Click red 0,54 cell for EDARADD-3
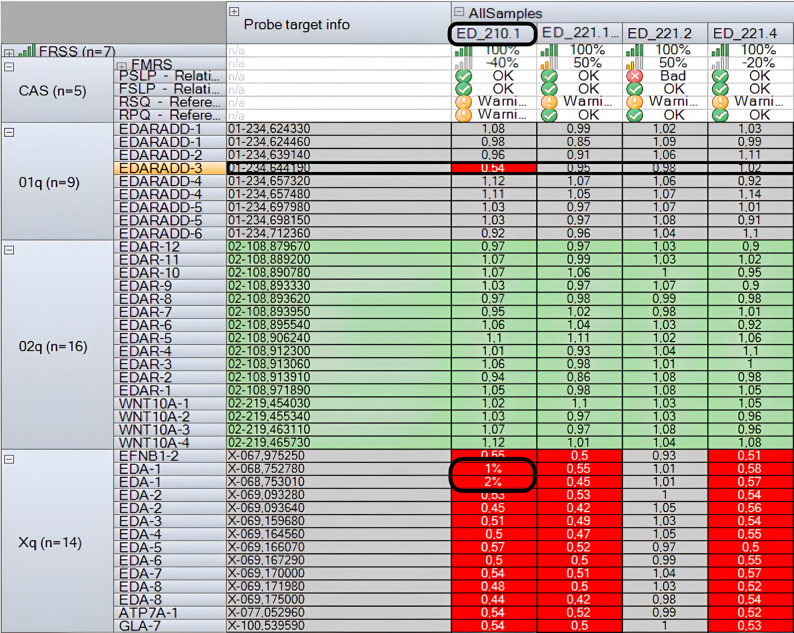The image size is (794, 633). click(494, 168)
